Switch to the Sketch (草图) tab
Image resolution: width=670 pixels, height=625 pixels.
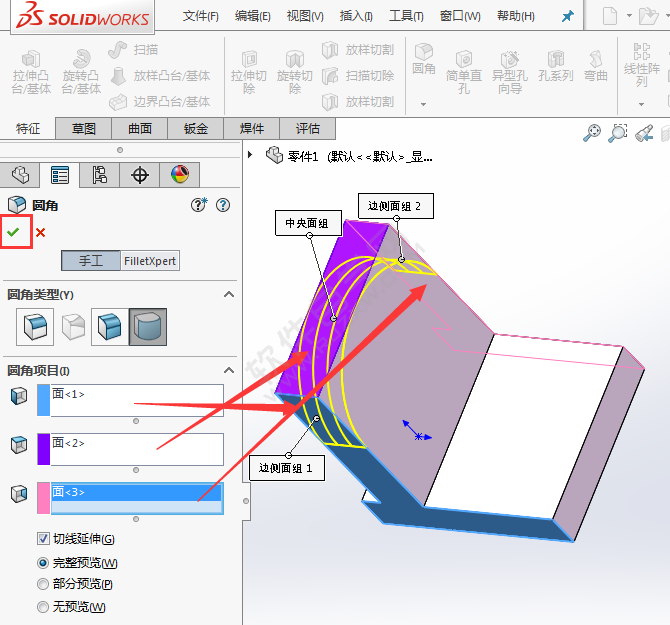(84, 129)
